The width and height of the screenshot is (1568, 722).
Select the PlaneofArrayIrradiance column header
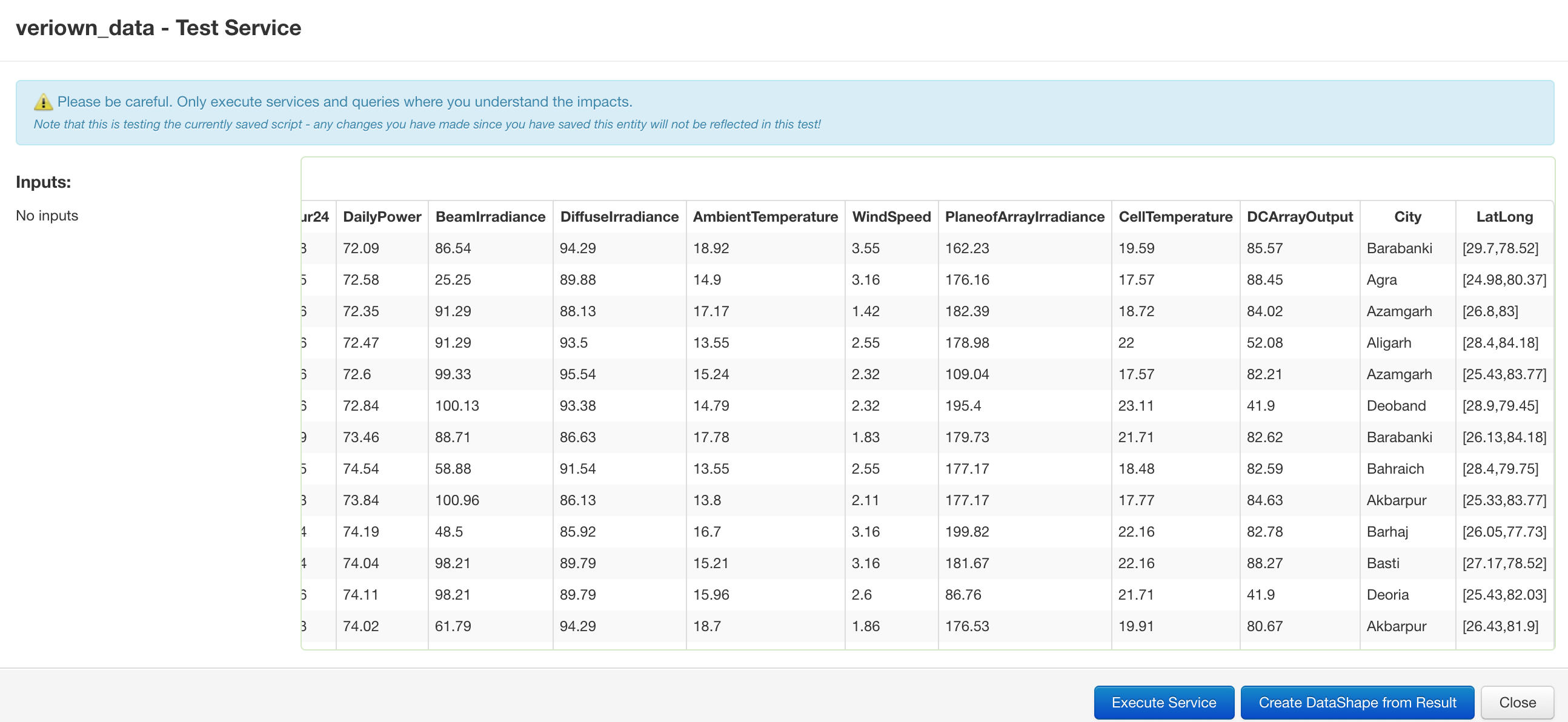[x=1025, y=217]
